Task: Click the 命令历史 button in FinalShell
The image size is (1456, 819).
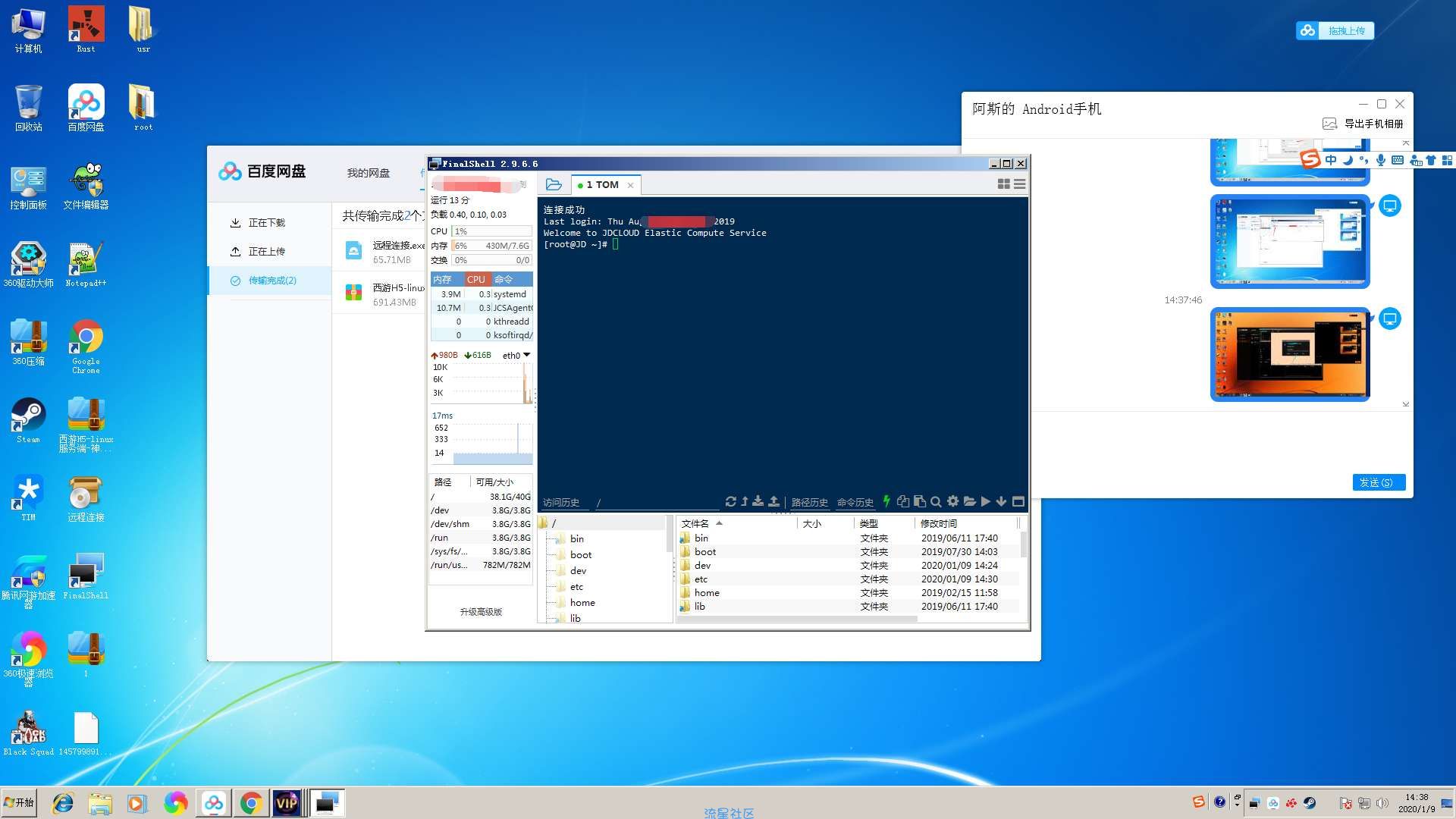Action: [855, 502]
